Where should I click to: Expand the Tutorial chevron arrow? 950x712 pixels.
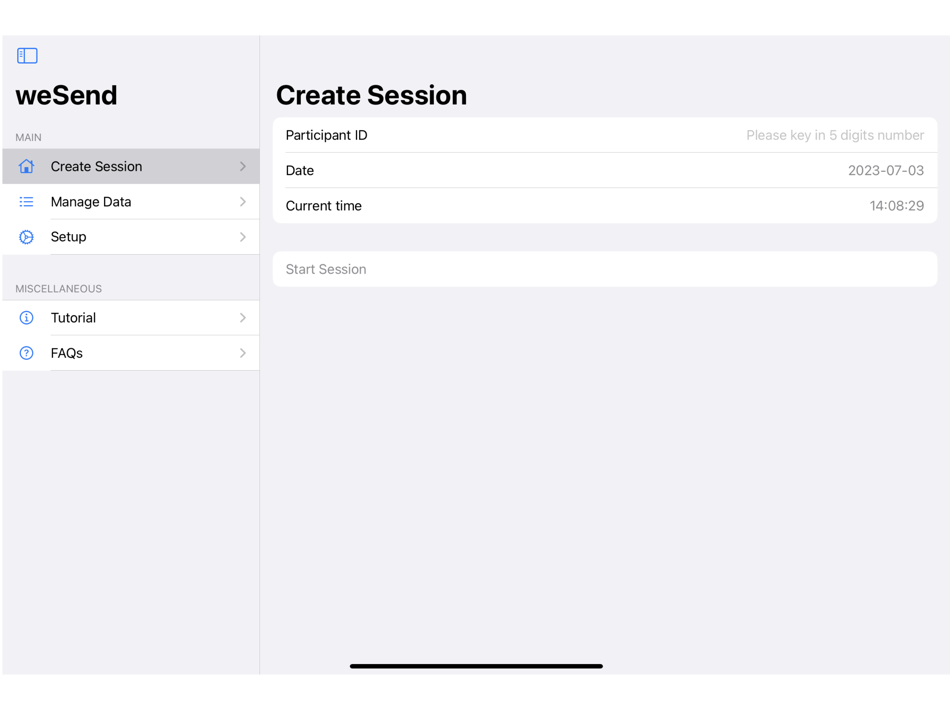point(243,318)
